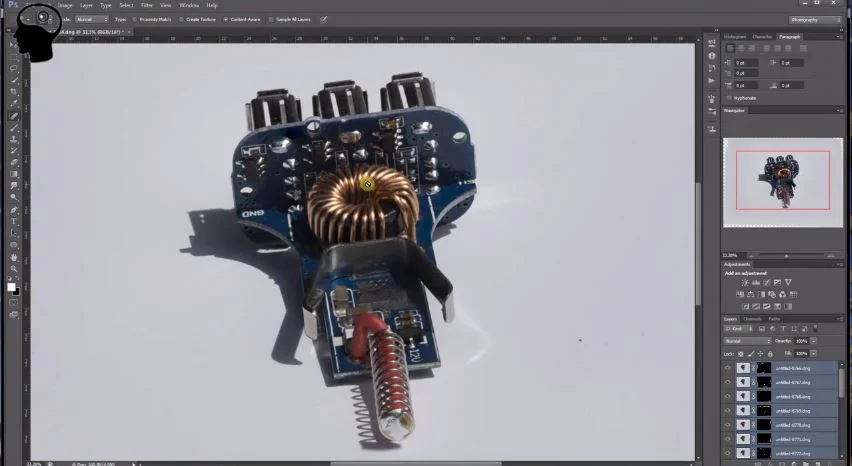This screenshot has height=466, width=852.
Task: Add a Vibrance adjustment layer
Action: click(788, 282)
